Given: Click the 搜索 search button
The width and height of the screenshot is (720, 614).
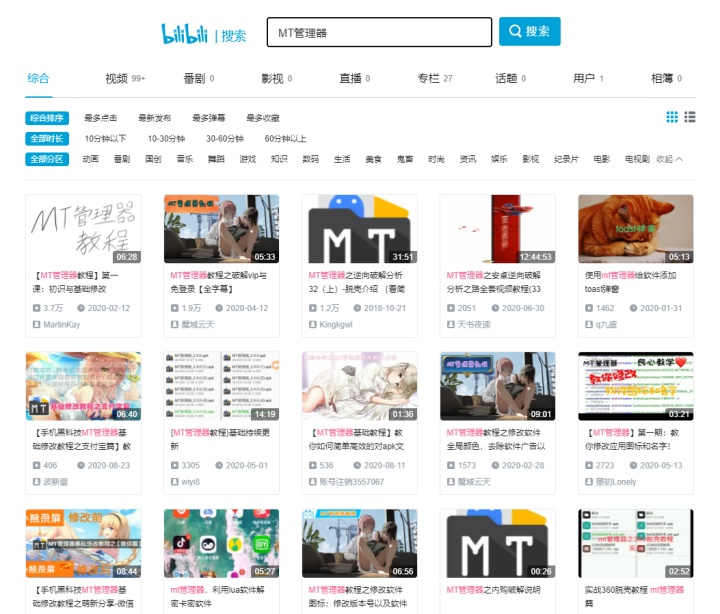Looking at the screenshot, I should coord(529,31).
